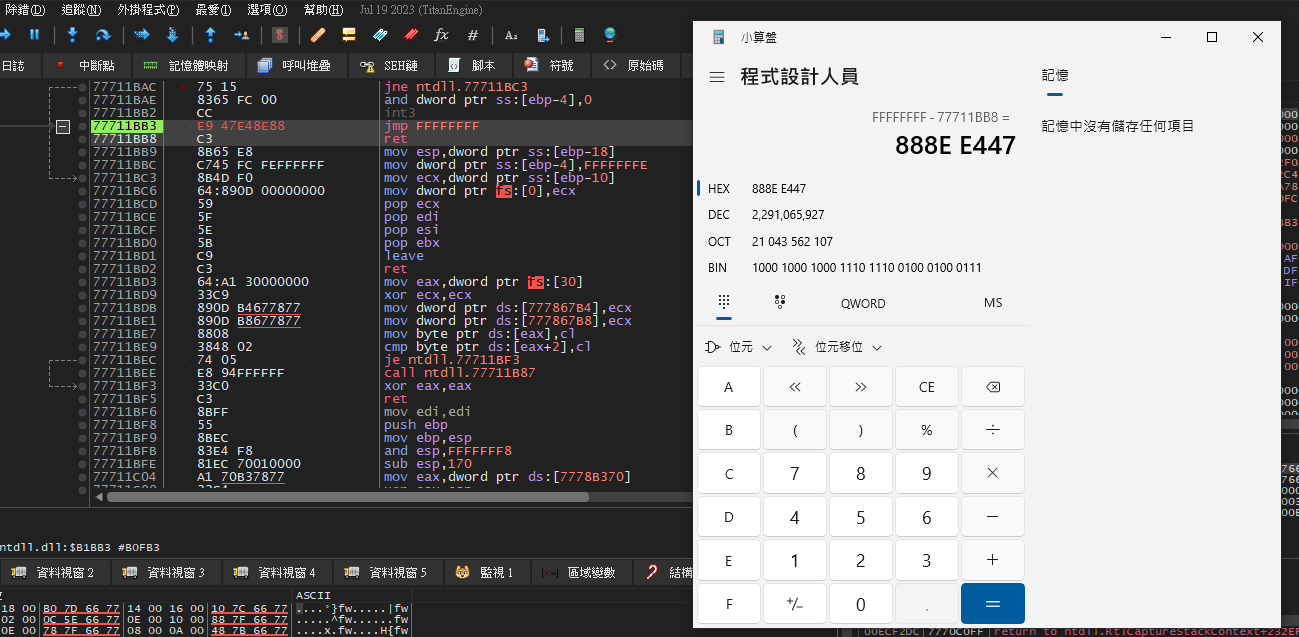Open the 外掛程式(P) menu
Screen dimensions: 1299x637
[x=148, y=10]
